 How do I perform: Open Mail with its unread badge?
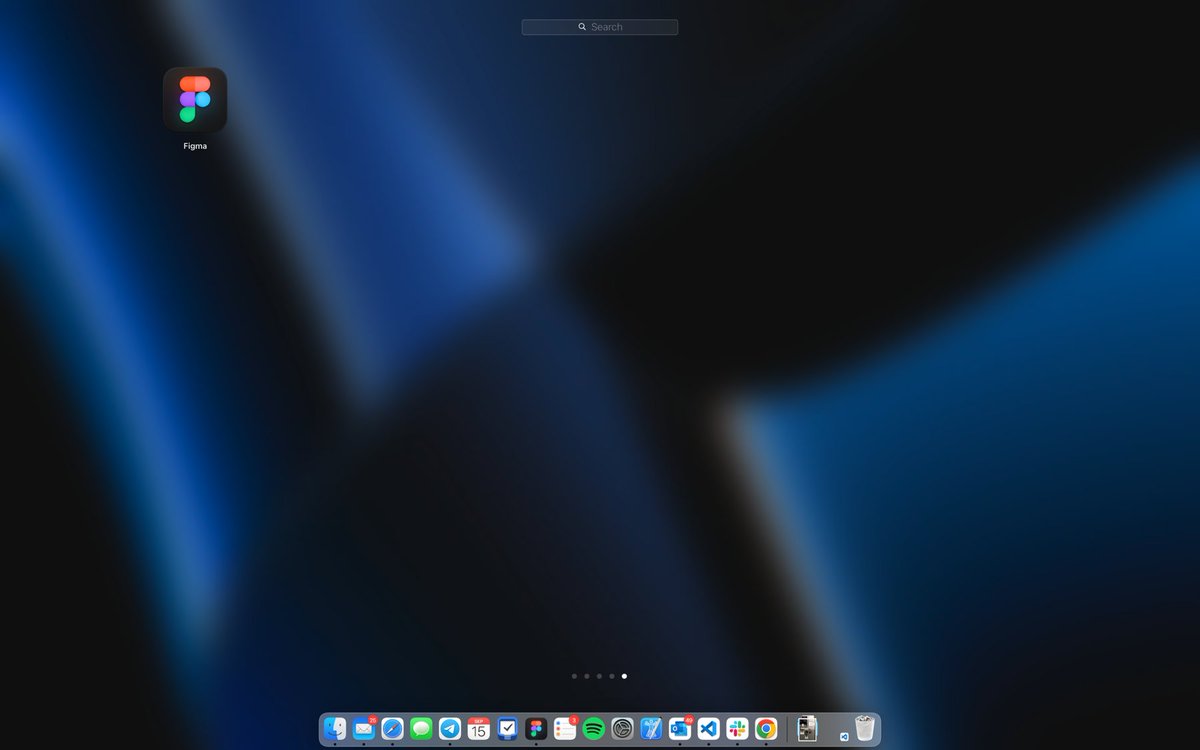(x=363, y=728)
